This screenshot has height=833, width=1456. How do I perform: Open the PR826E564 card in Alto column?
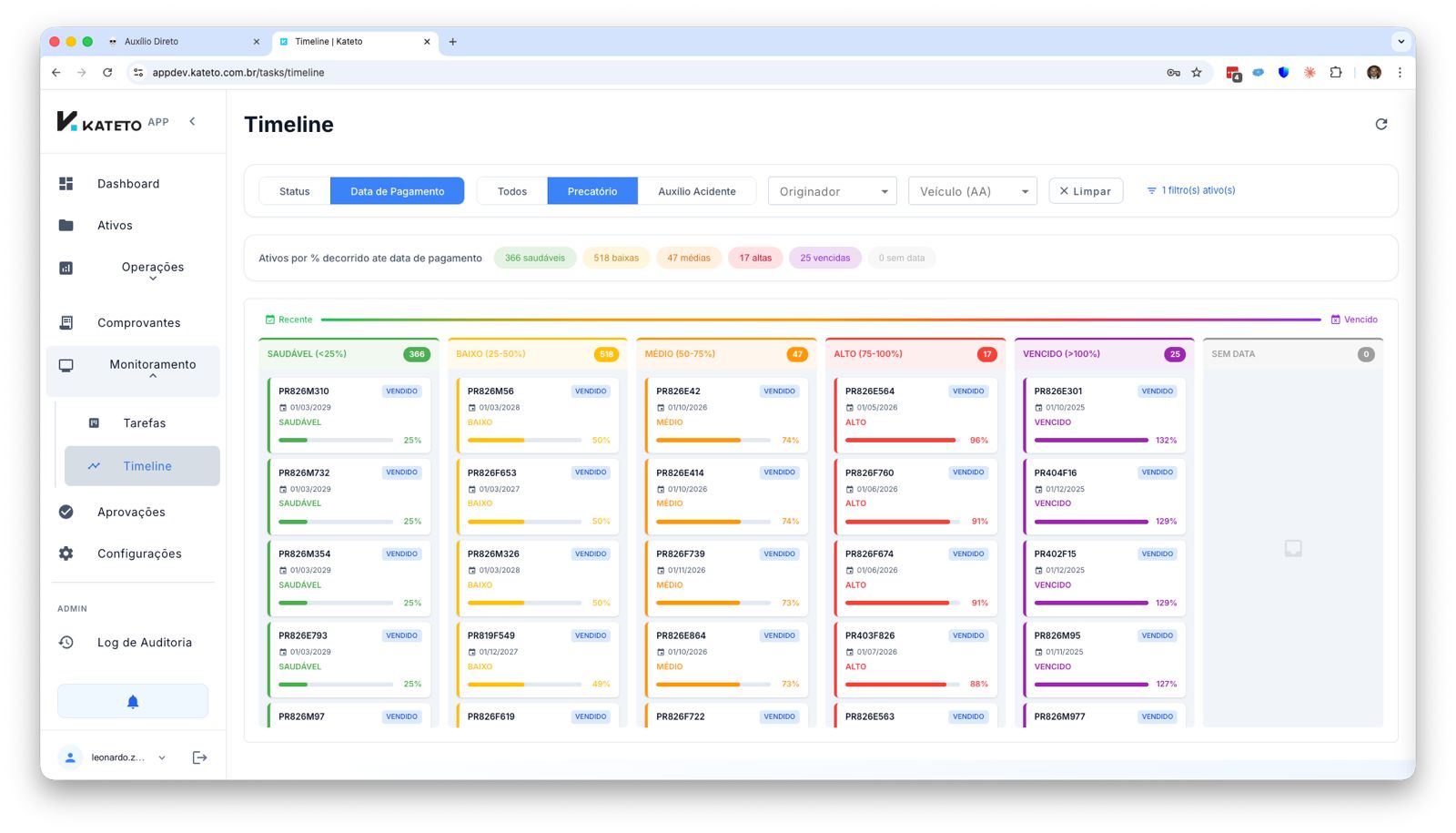[915, 414]
